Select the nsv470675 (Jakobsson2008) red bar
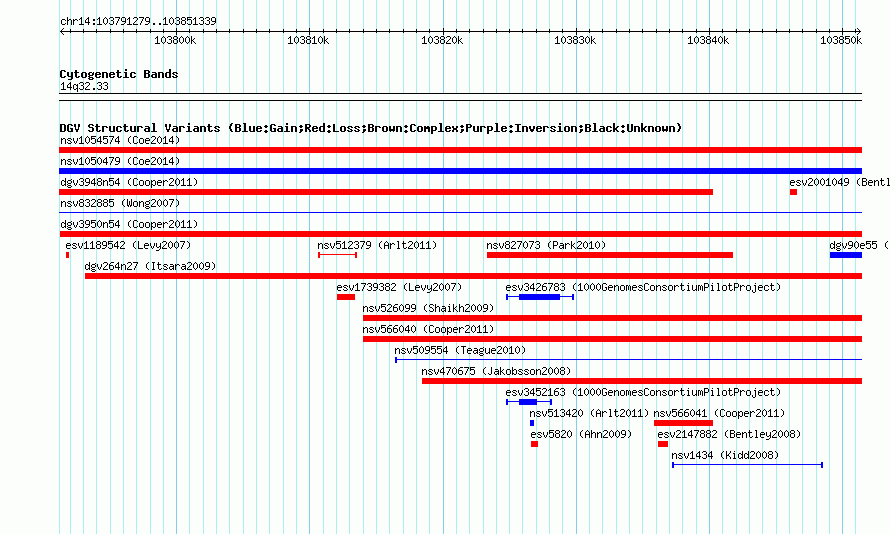890x534 pixels. [x=642, y=381]
